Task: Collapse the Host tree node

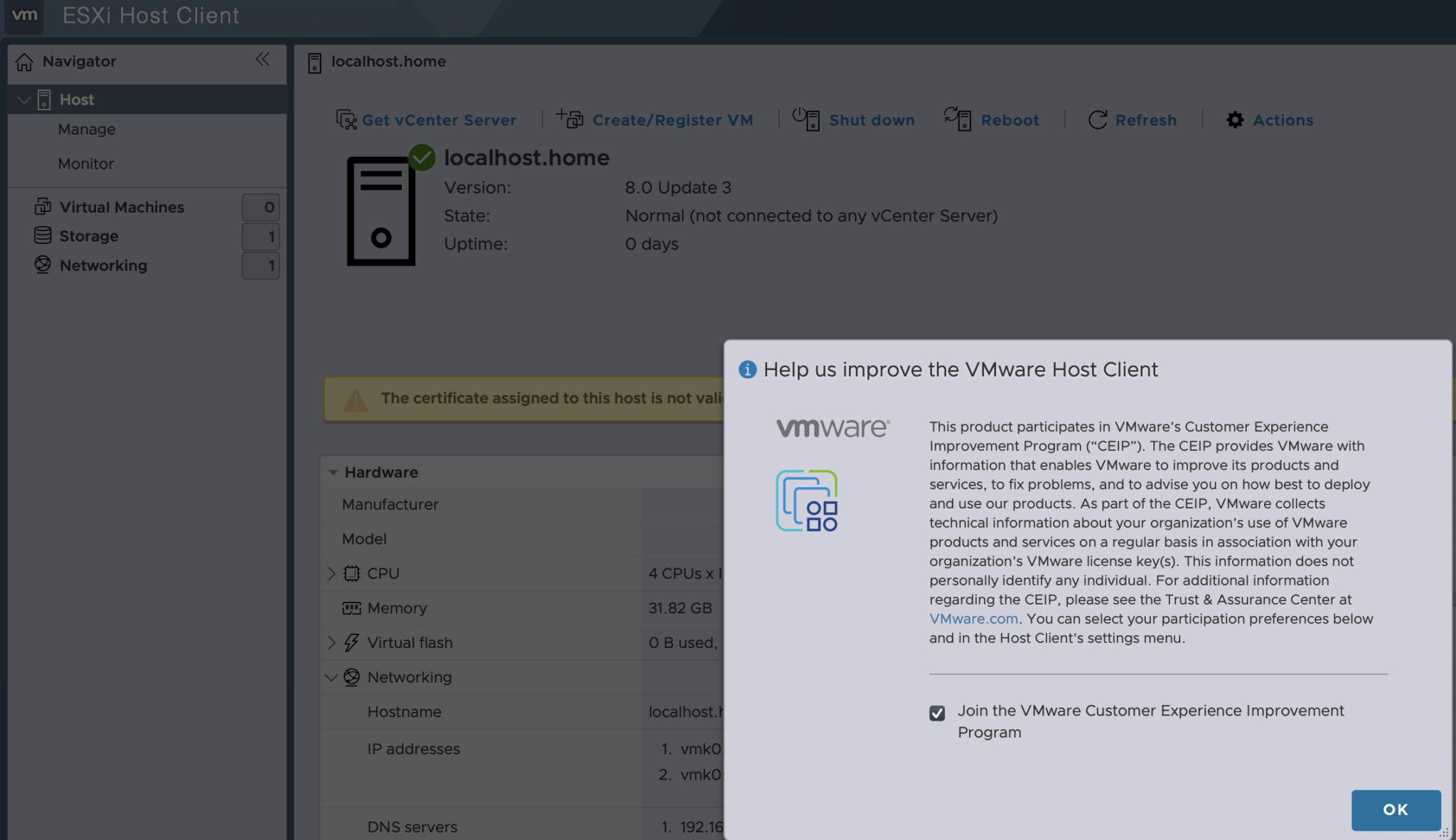Action: point(23,100)
